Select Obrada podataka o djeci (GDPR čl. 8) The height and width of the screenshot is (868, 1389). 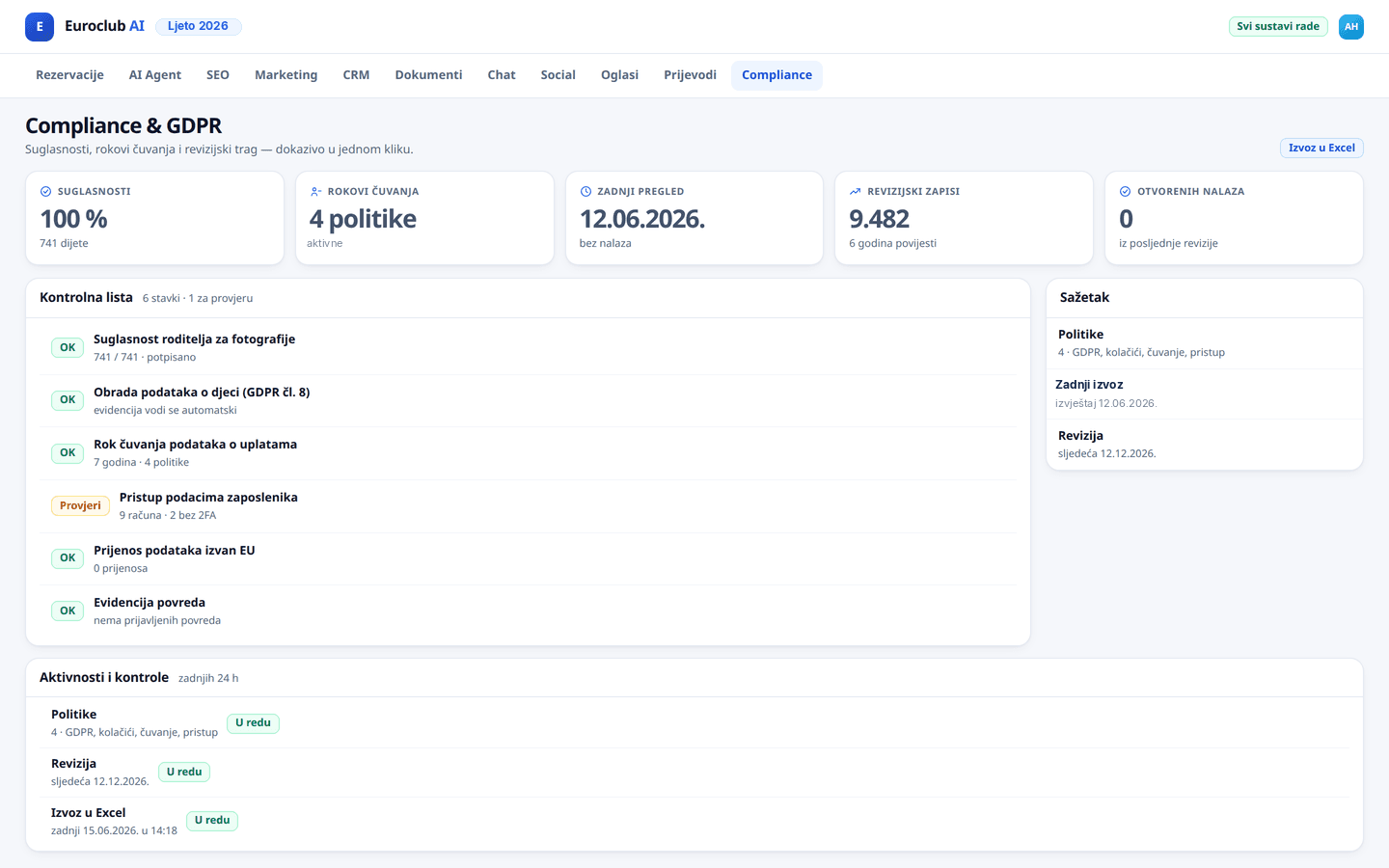(529, 400)
